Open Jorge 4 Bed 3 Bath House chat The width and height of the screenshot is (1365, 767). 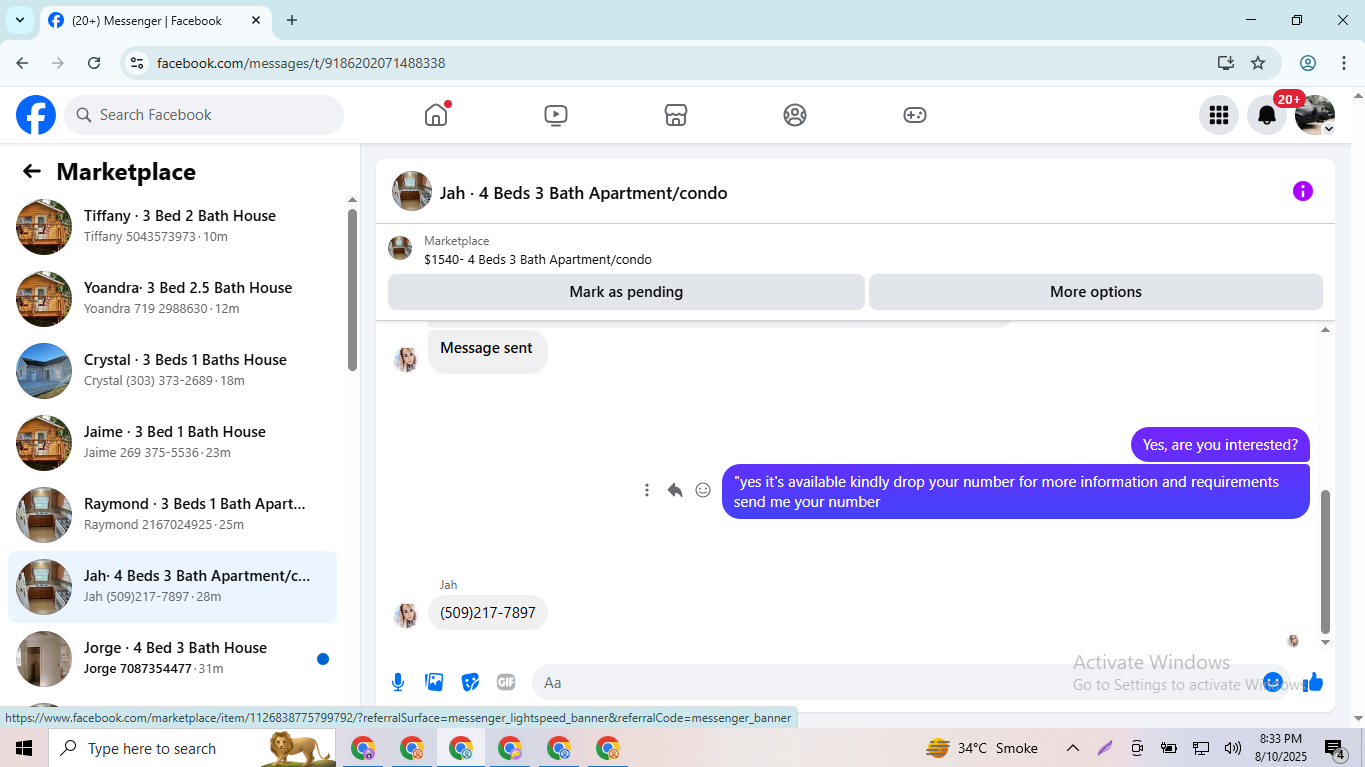click(172, 659)
